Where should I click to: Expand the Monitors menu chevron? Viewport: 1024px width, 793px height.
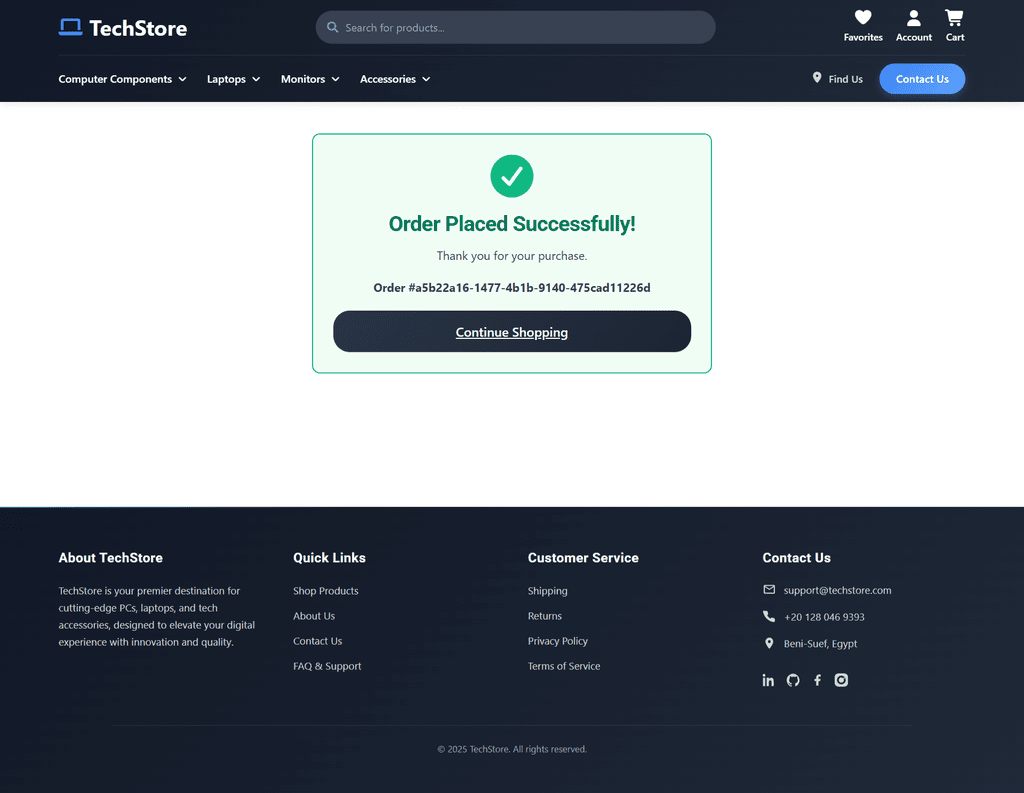tap(336, 79)
